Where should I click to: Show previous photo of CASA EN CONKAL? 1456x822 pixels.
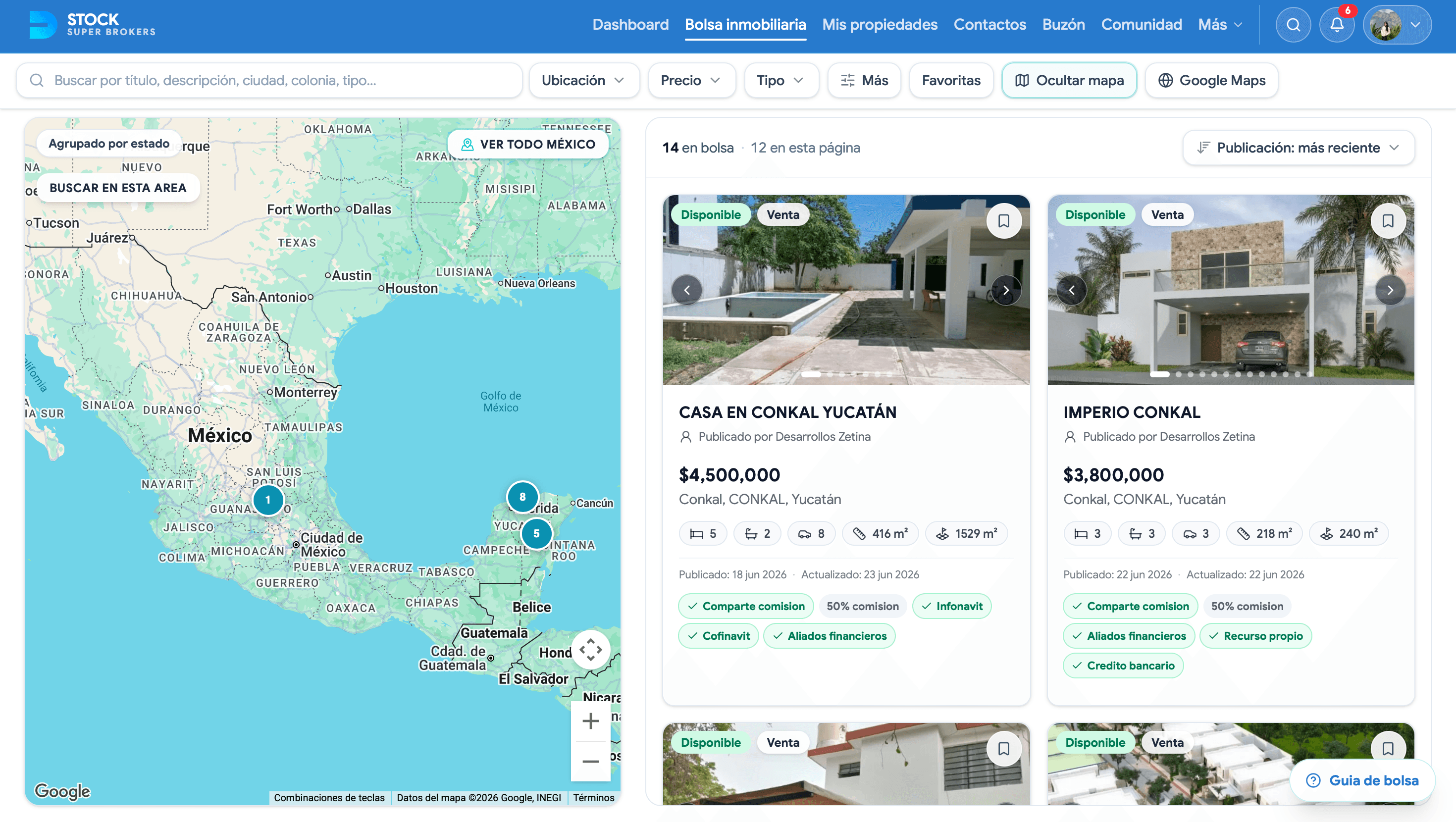point(687,291)
